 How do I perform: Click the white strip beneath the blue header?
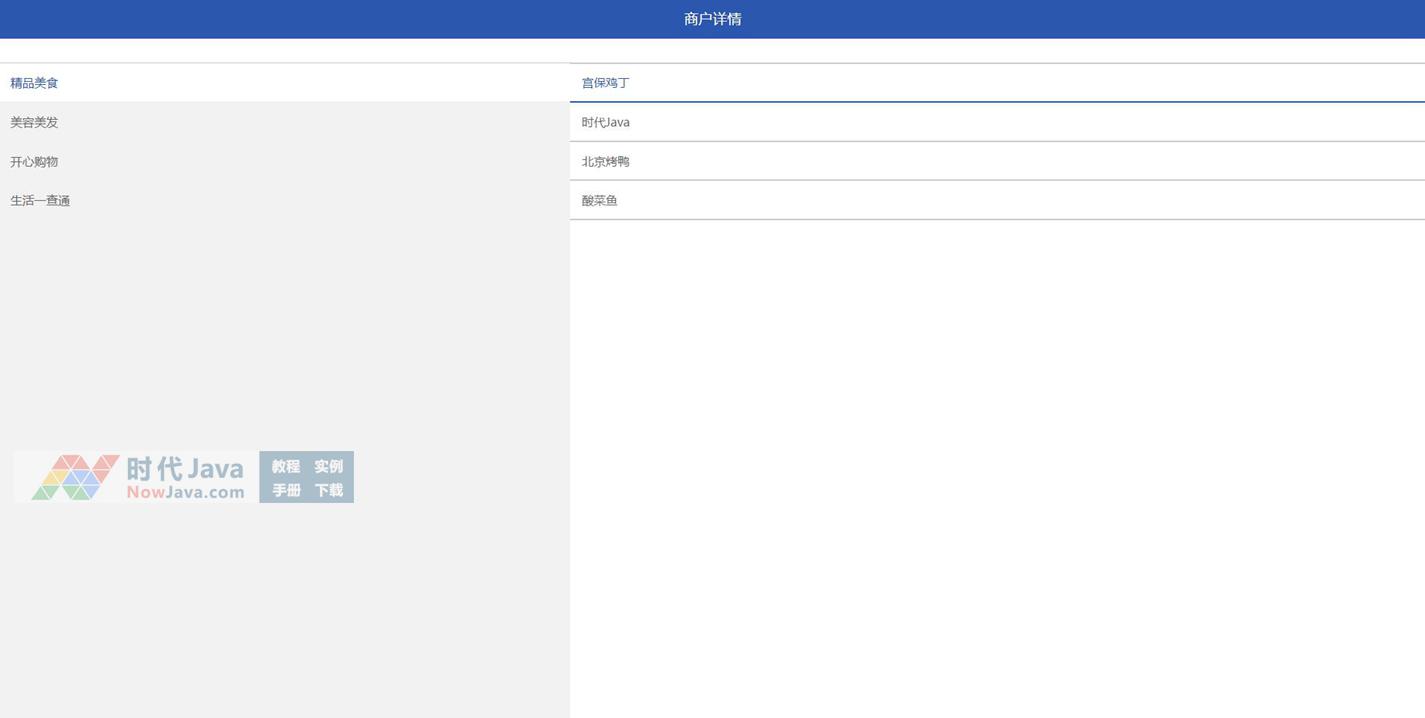point(712,50)
